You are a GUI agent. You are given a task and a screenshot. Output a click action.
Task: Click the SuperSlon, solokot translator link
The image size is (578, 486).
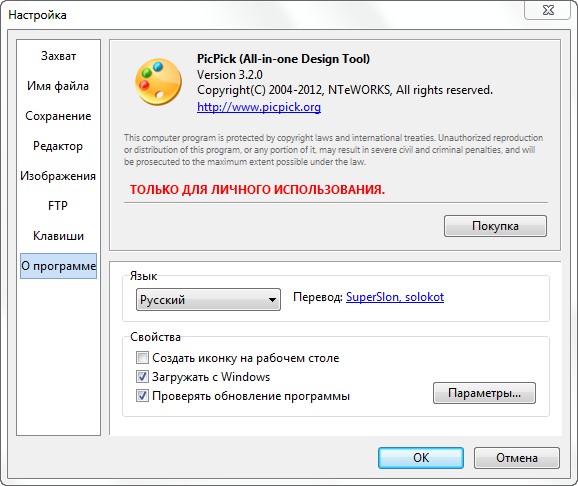395,297
